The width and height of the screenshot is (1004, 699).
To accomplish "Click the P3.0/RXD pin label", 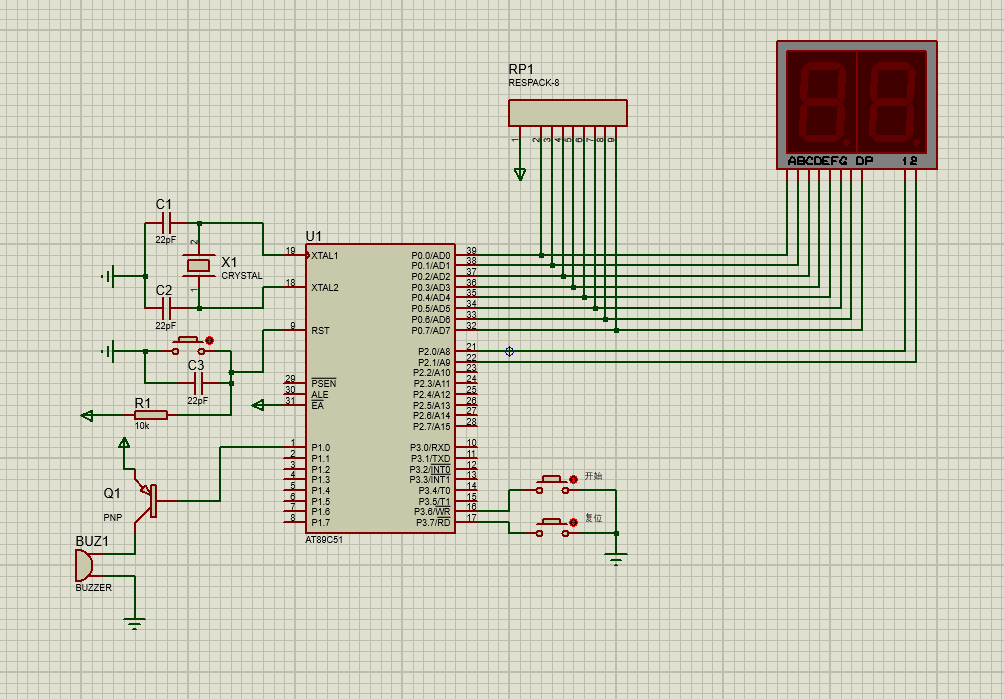I will [430, 447].
